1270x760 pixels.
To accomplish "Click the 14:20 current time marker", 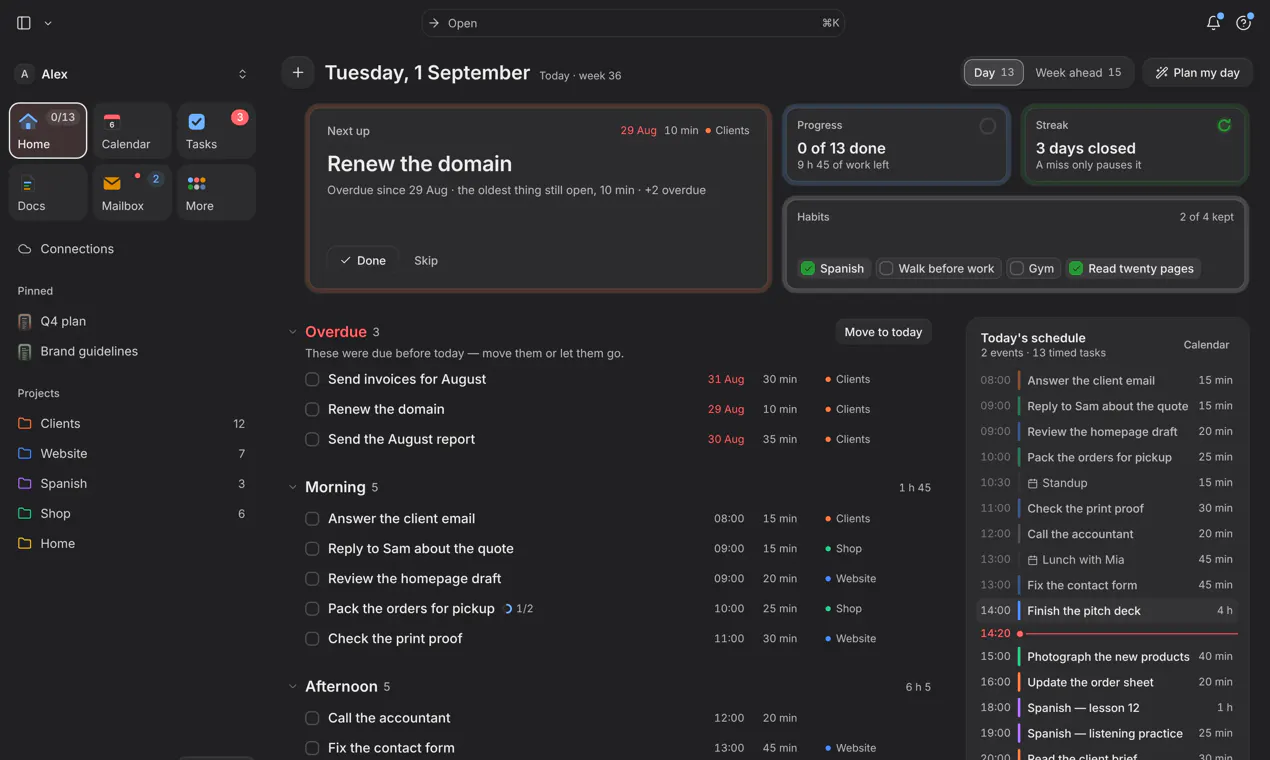I will (x=1107, y=633).
